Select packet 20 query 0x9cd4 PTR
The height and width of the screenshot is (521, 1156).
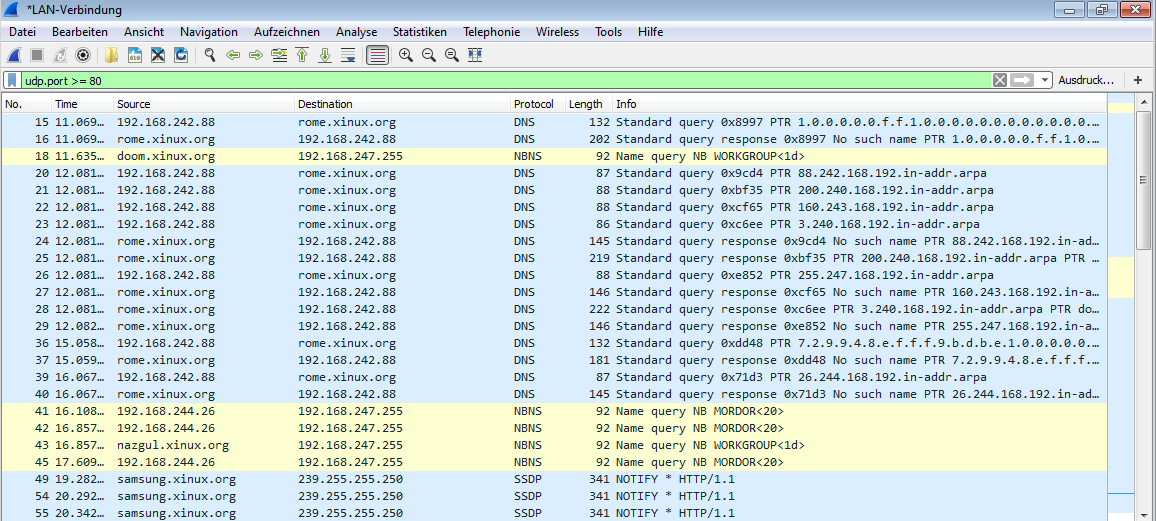pos(554,173)
